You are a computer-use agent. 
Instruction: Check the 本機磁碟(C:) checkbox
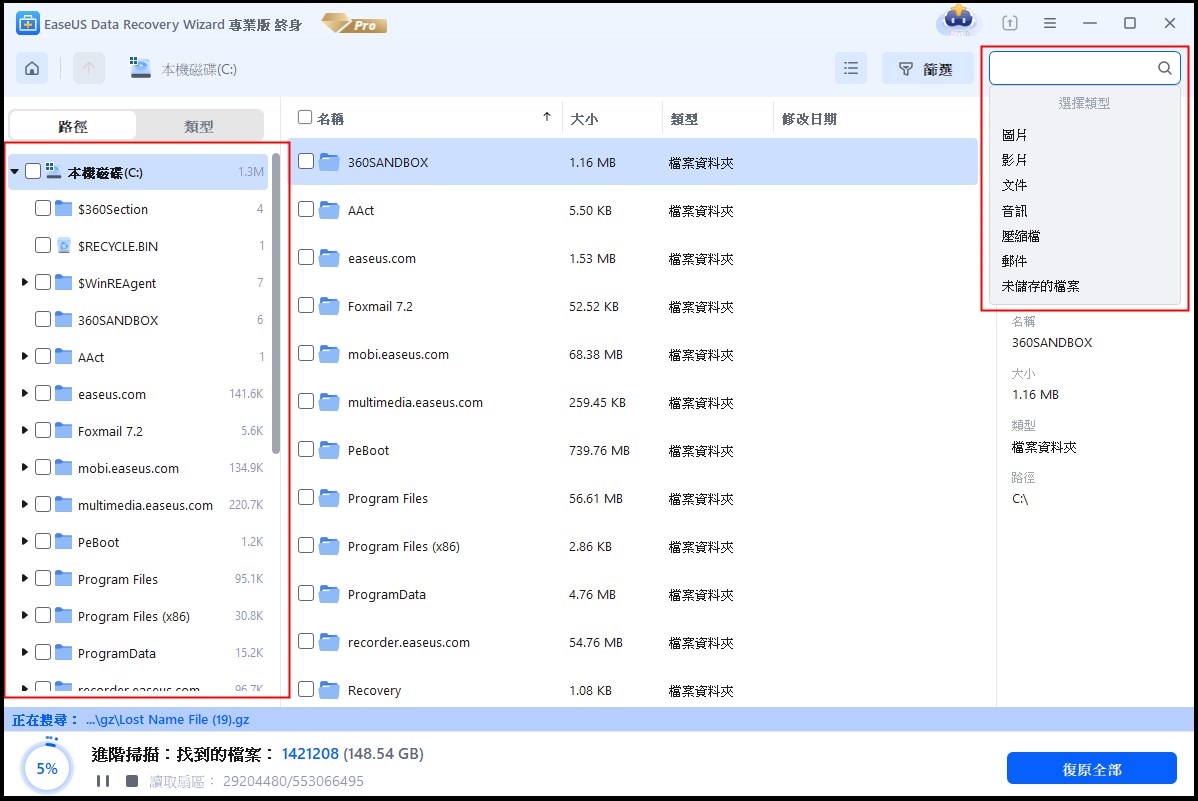[x=33, y=171]
